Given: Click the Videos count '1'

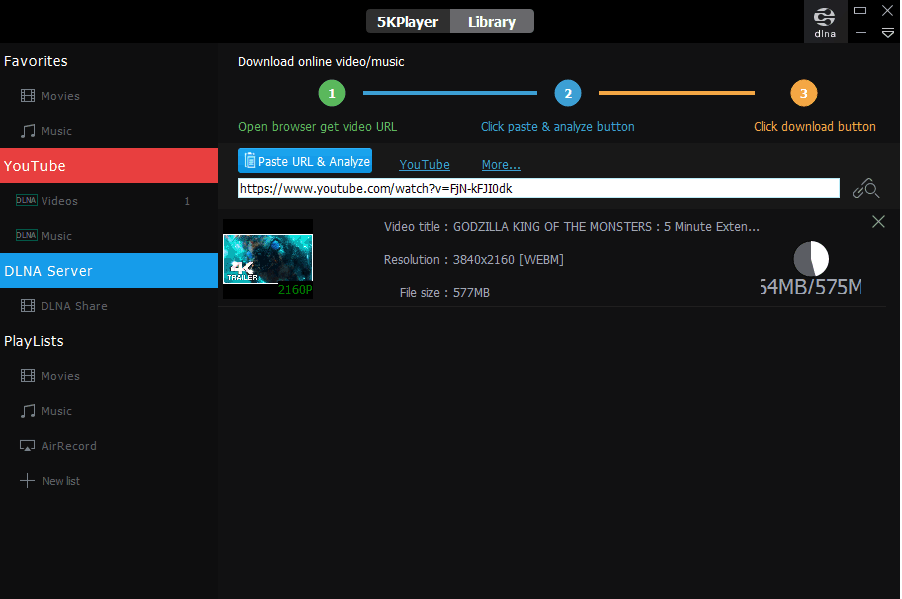Looking at the screenshot, I should pyautogui.click(x=187, y=201).
